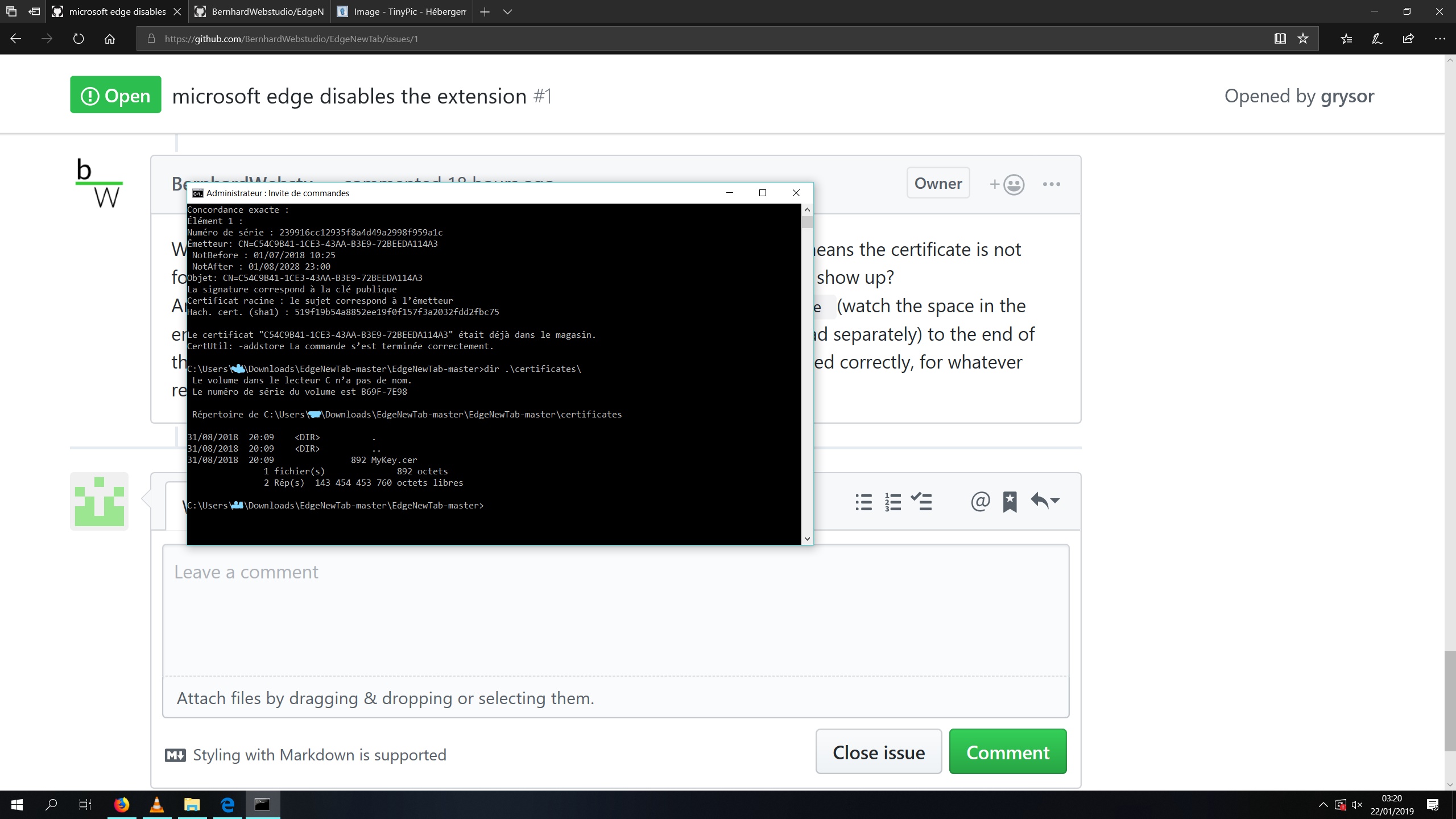1456x819 pixels.
Task: Open the comment options kebab menu
Action: [1052, 184]
